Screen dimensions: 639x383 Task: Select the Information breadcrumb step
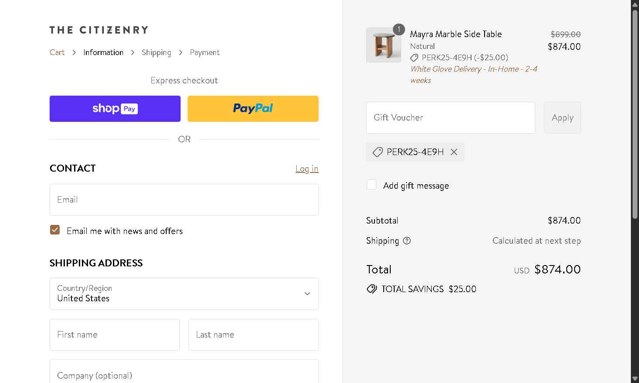103,52
